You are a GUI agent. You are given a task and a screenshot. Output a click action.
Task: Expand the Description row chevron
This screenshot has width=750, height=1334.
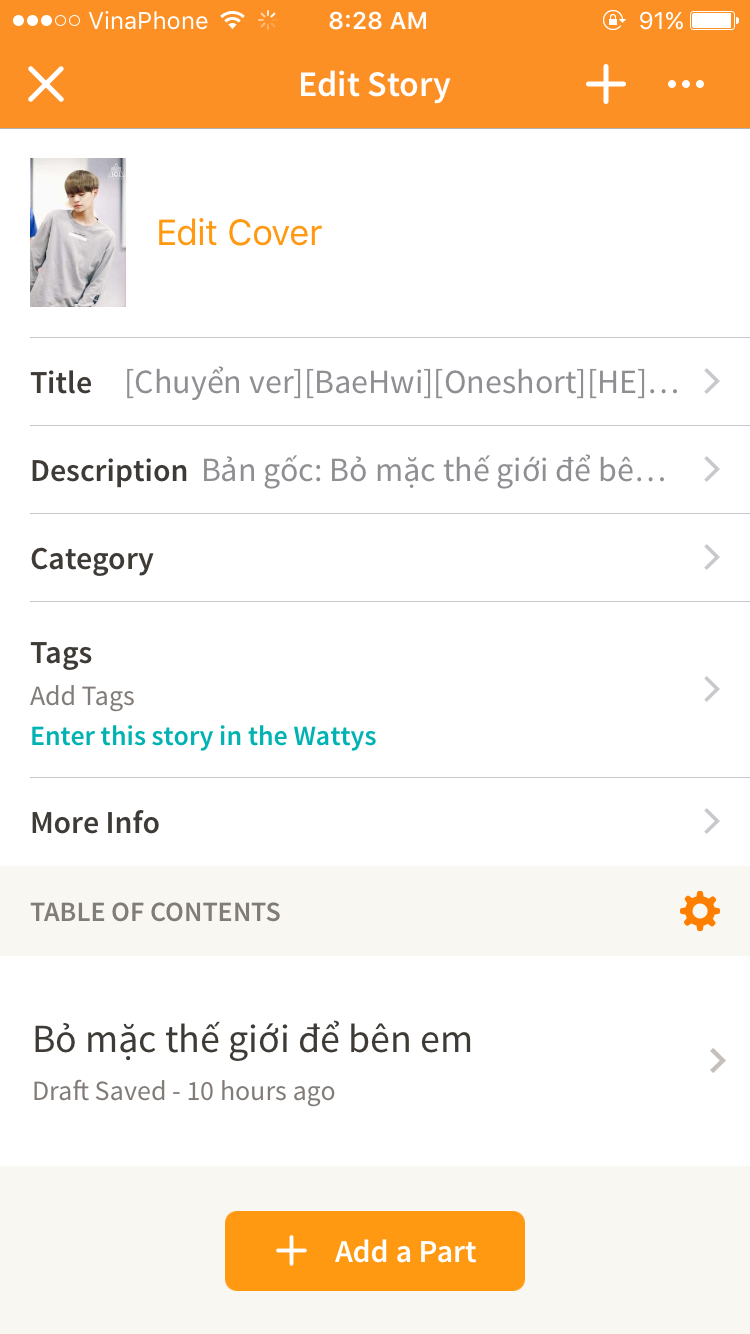(712, 470)
